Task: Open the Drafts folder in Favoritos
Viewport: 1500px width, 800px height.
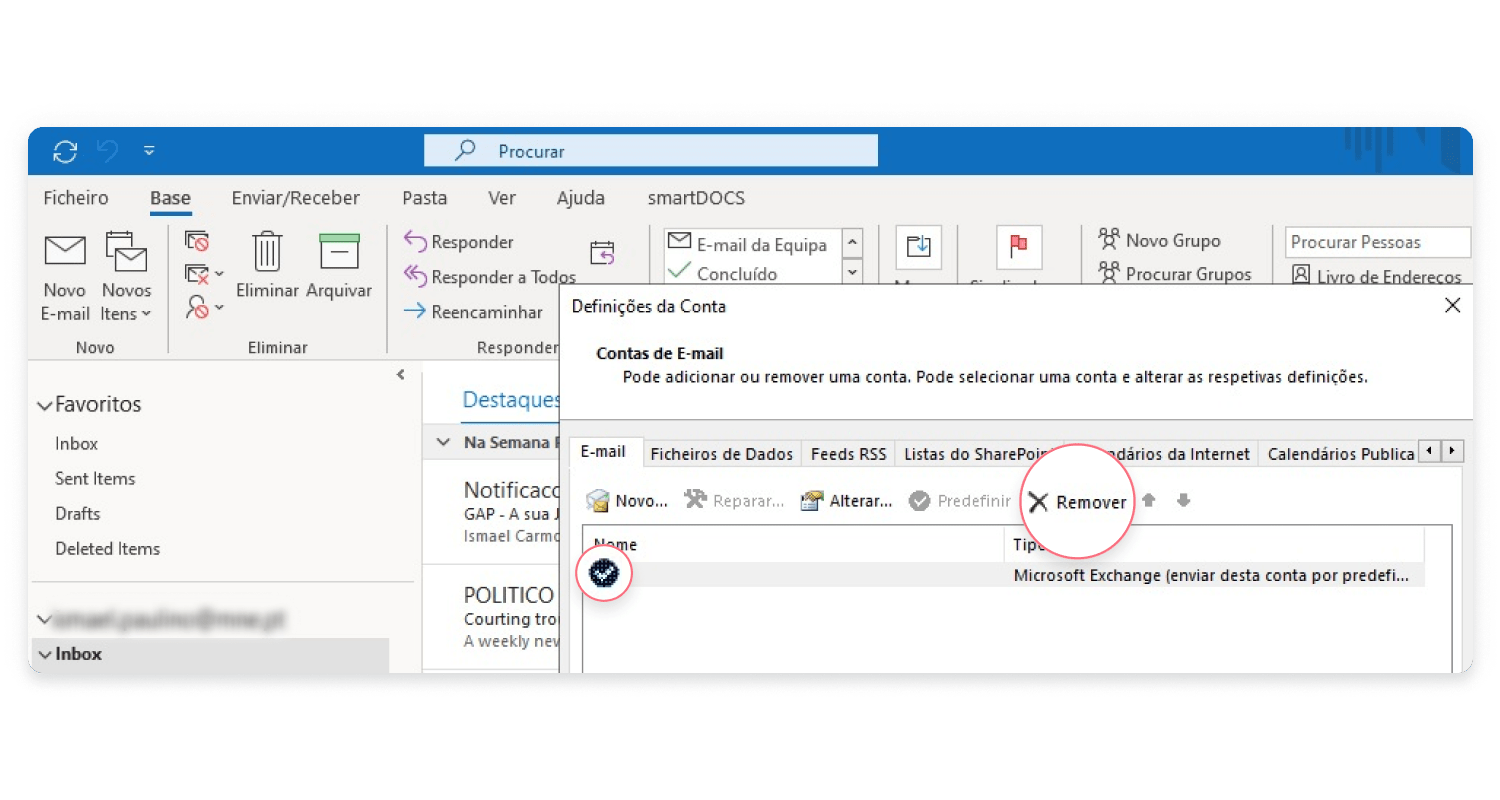Action: (78, 513)
